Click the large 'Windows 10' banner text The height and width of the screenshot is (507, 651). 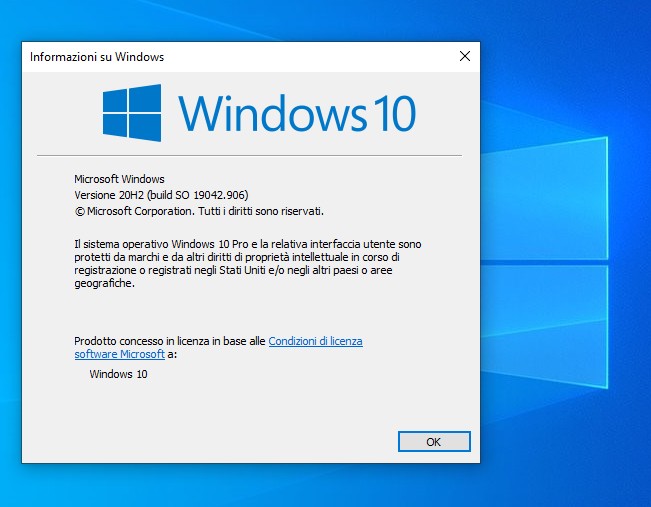(297, 113)
